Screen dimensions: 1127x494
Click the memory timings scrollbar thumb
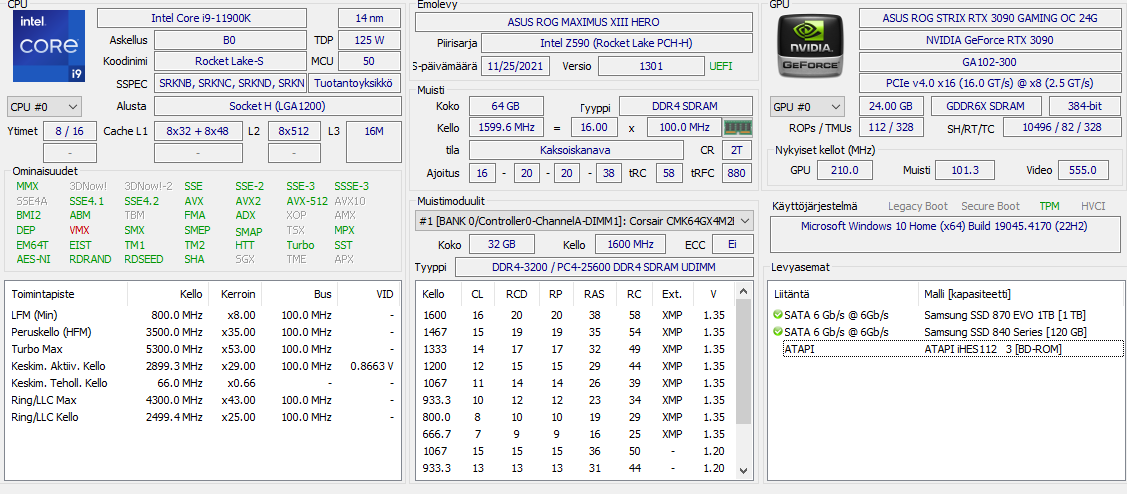[744, 361]
